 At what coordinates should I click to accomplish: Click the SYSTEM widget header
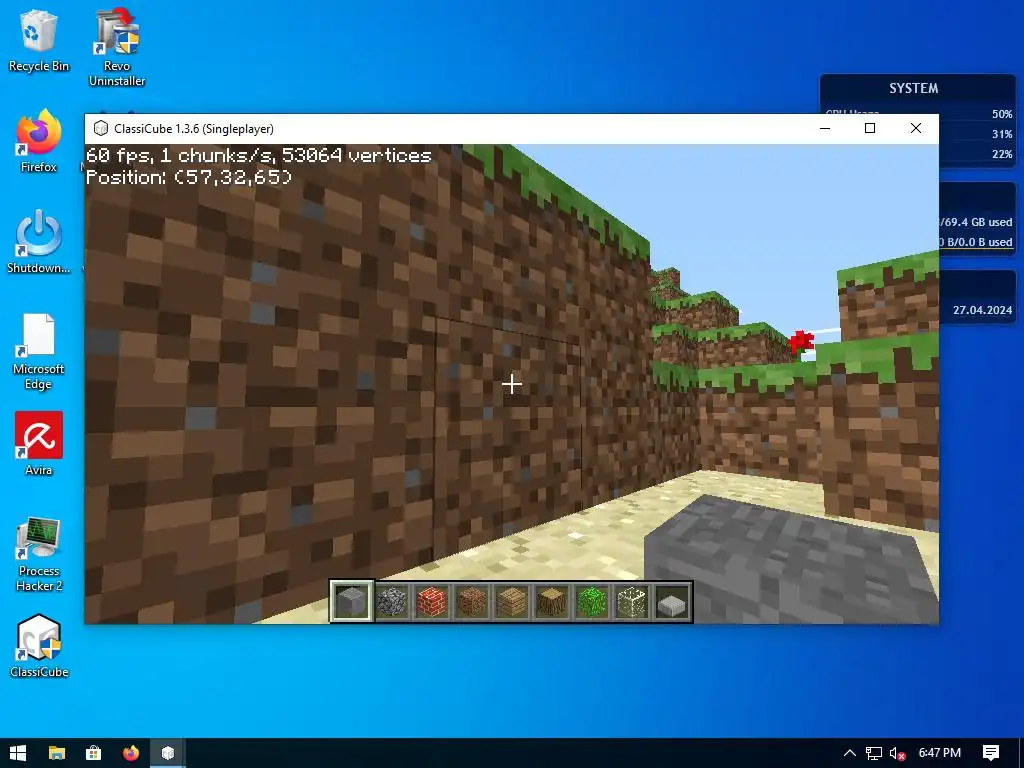914,88
